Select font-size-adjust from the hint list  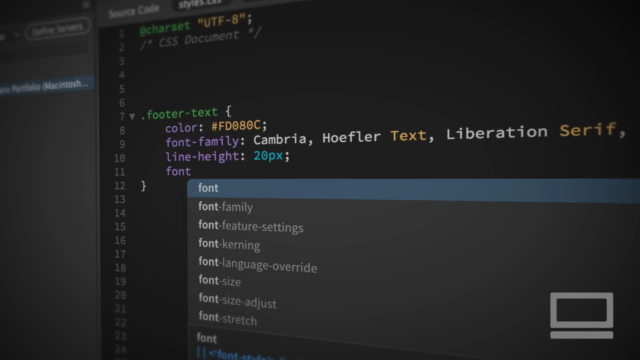(237, 301)
